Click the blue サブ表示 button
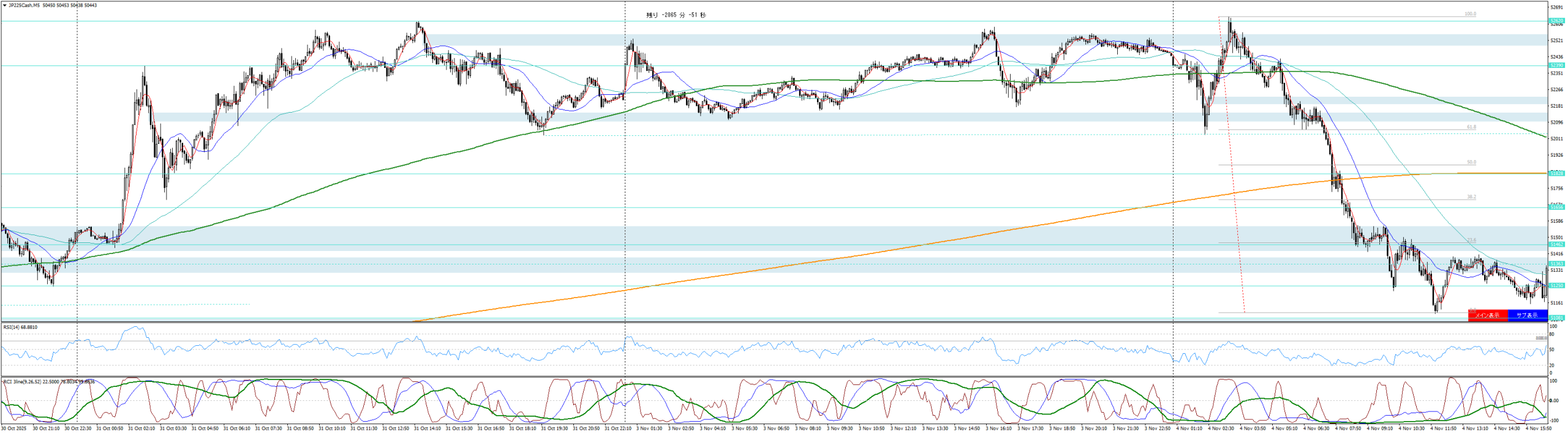Viewport: 1568px width, 434px height. tap(1527, 315)
